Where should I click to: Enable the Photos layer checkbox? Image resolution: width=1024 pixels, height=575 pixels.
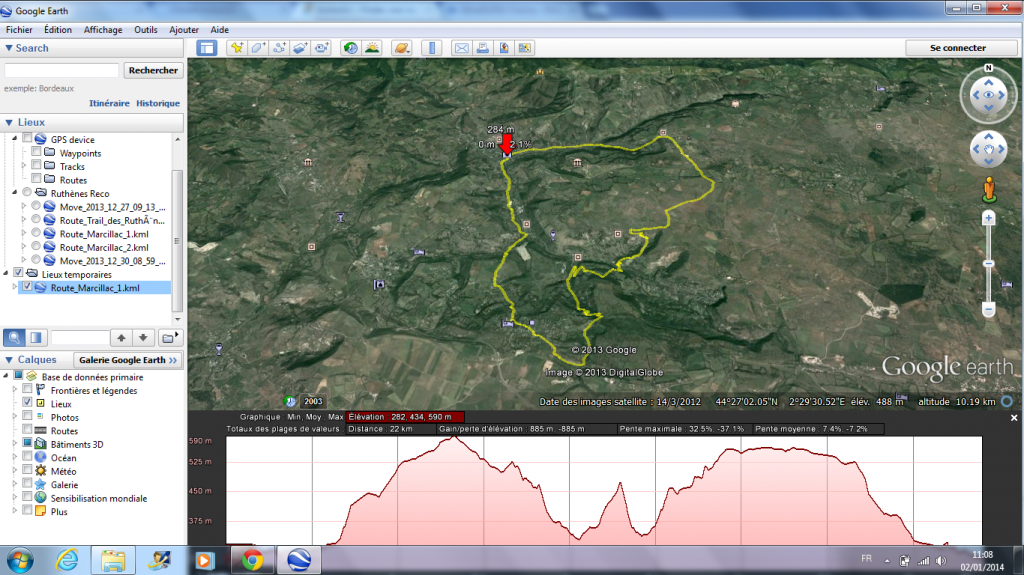27,416
